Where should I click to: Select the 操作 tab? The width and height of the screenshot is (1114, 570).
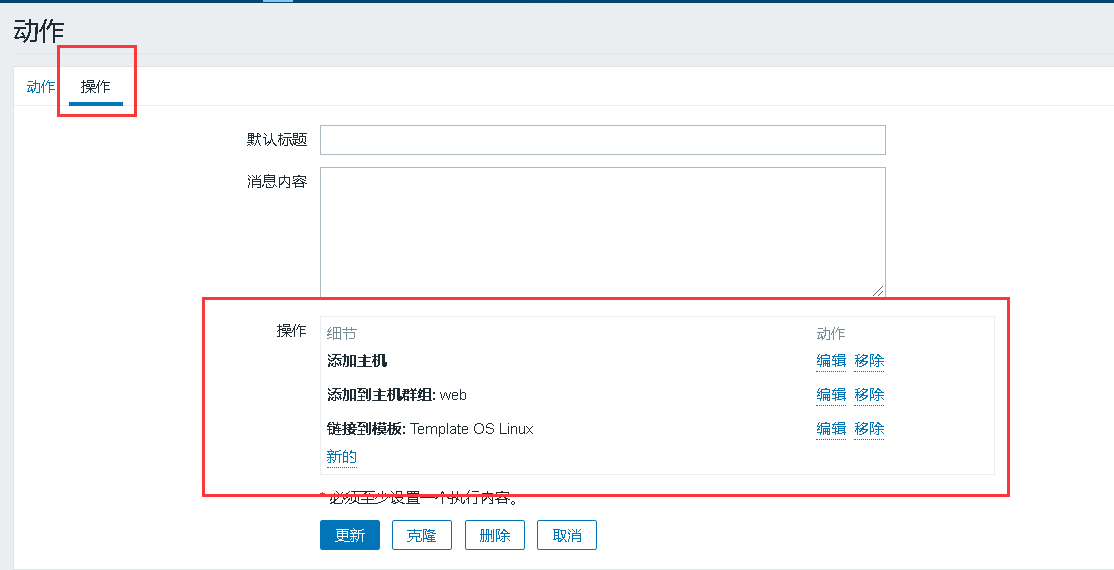pyautogui.click(x=95, y=87)
